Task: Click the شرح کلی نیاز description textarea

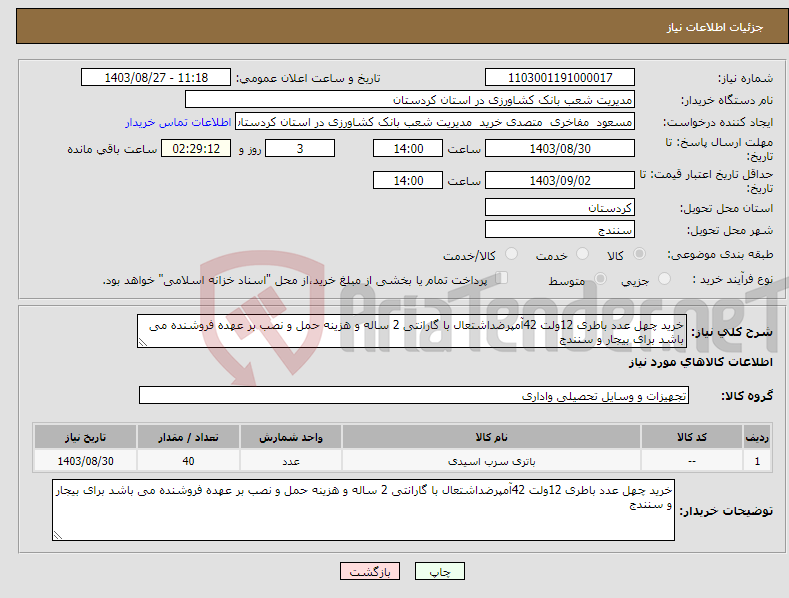Action: click(x=412, y=331)
